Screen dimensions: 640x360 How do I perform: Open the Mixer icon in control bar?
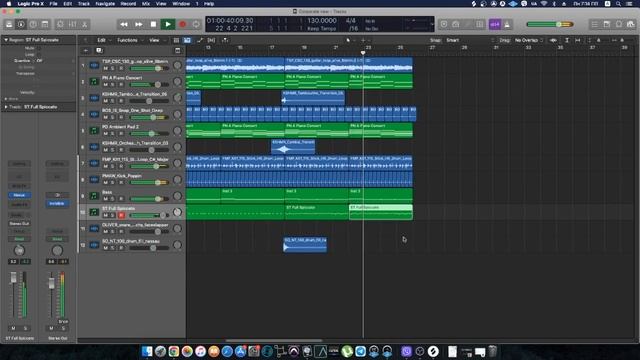click(x=72, y=24)
